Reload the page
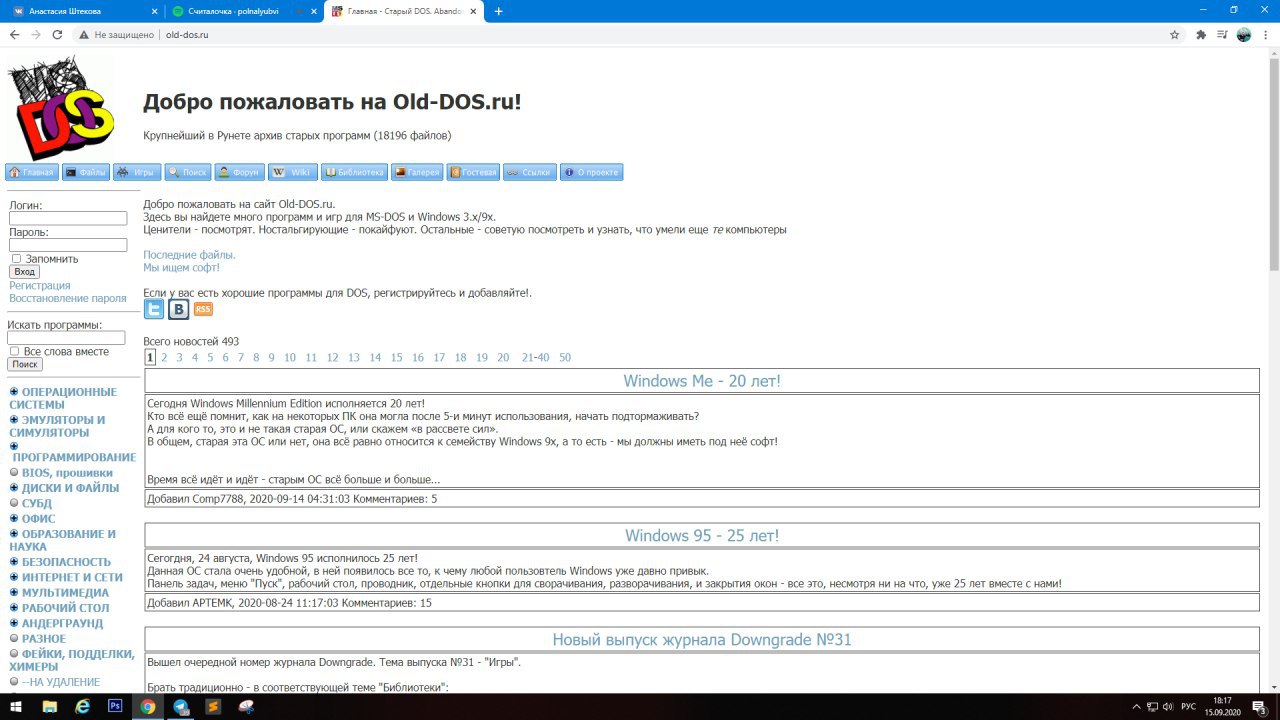The width and height of the screenshot is (1280, 720). (x=57, y=34)
